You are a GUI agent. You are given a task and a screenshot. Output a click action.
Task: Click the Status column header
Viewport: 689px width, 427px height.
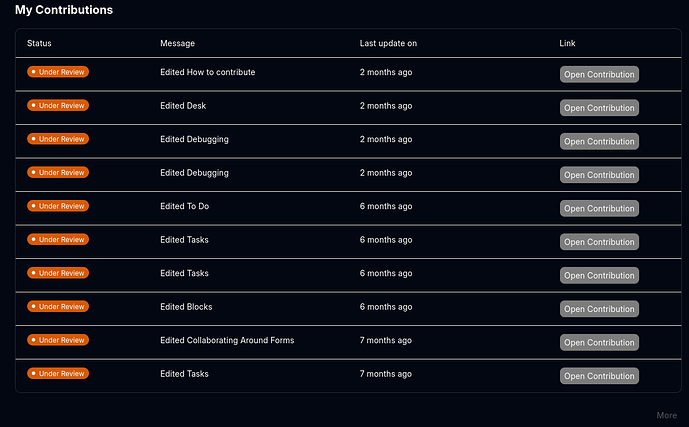click(39, 43)
